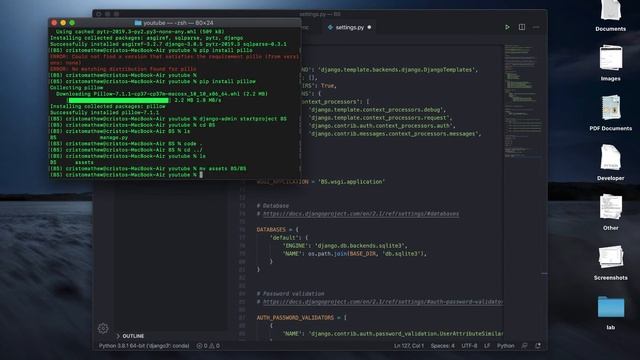640x360 pixels.
Task: Click the PDF Documents stack on the desktop
Action: [x=611, y=113]
